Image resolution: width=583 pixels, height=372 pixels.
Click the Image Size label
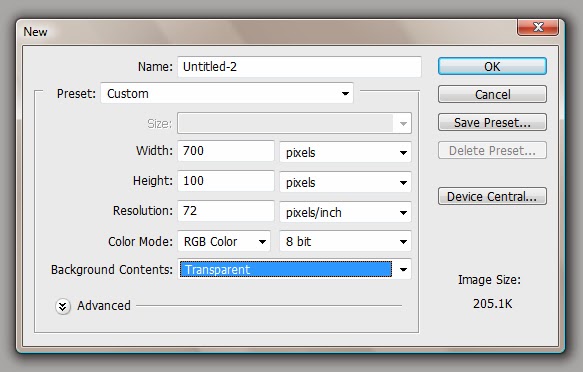(489, 279)
